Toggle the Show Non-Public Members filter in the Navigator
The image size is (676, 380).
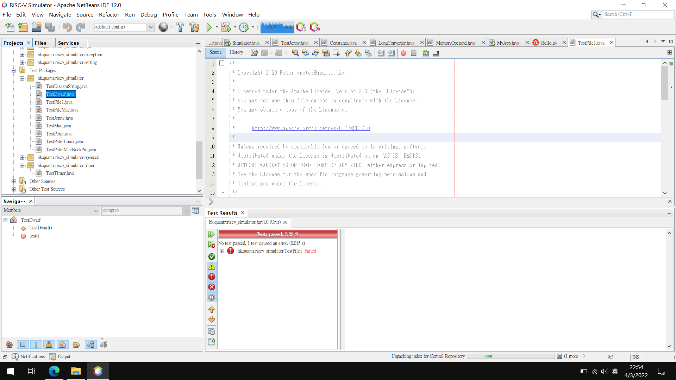click(x=49, y=345)
